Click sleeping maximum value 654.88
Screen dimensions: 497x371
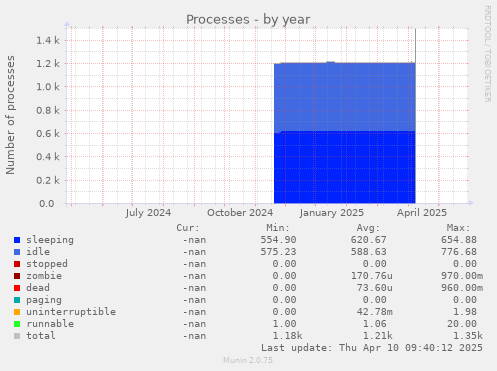tap(459, 240)
